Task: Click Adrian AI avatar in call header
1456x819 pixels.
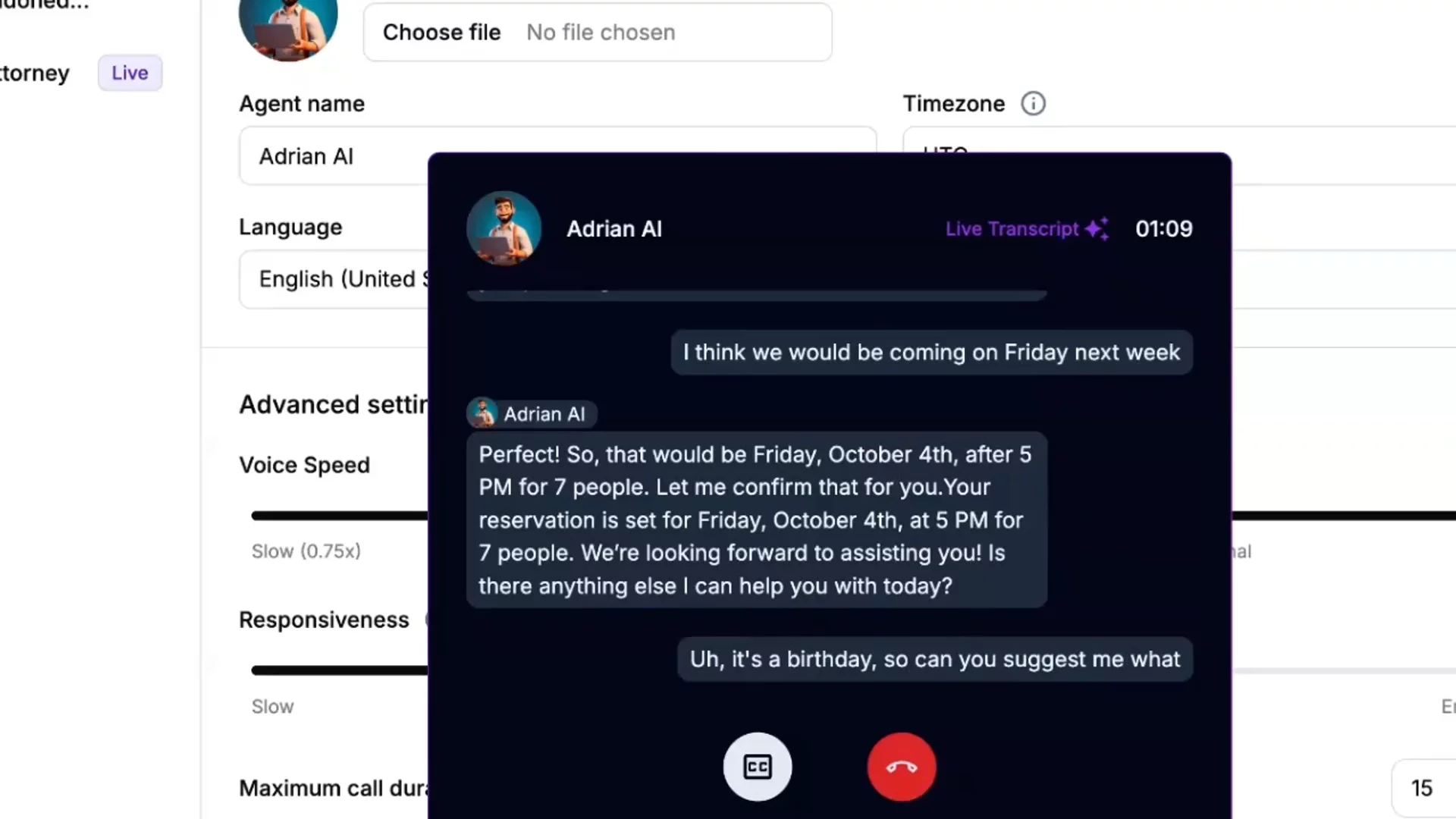Action: coord(504,228)
